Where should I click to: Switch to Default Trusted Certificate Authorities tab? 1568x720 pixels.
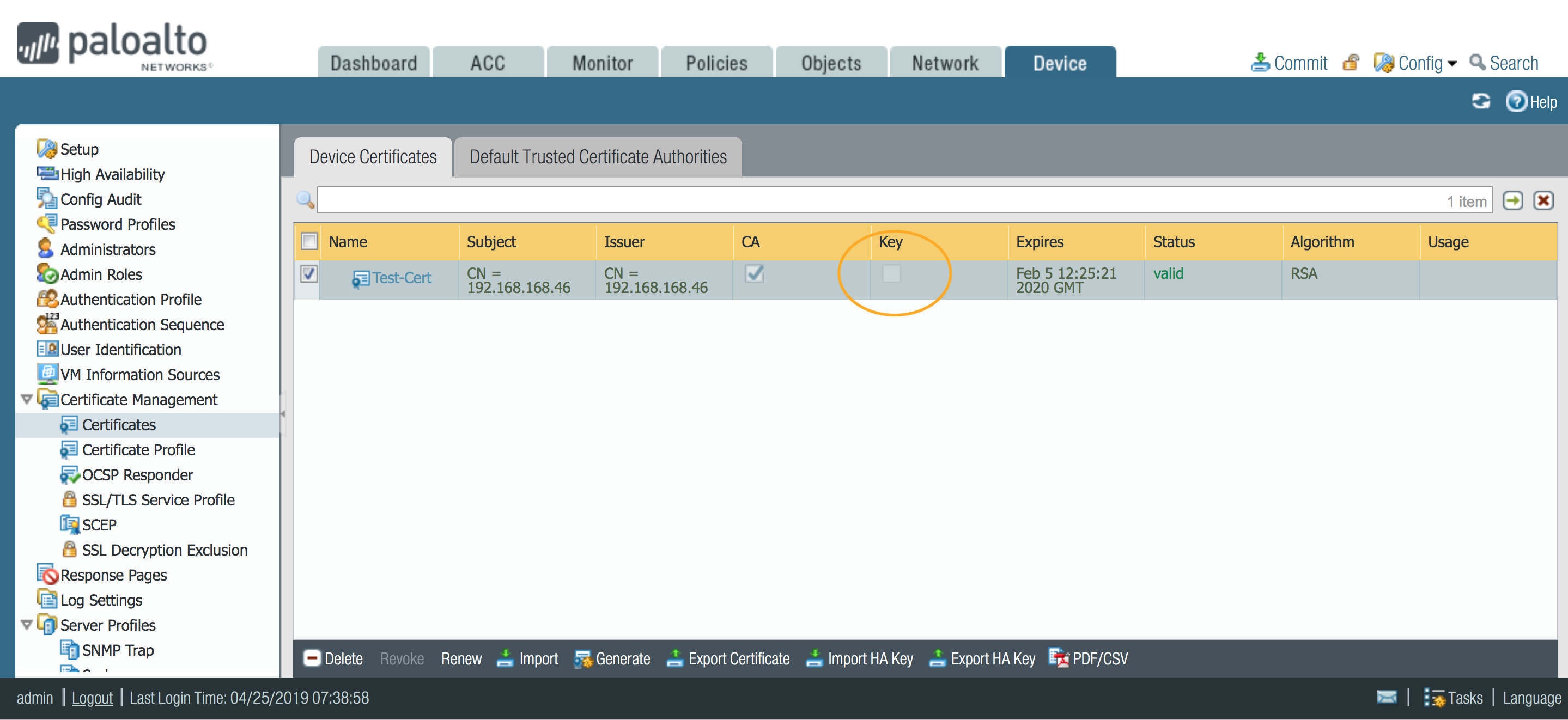click(x=598, y=157)
